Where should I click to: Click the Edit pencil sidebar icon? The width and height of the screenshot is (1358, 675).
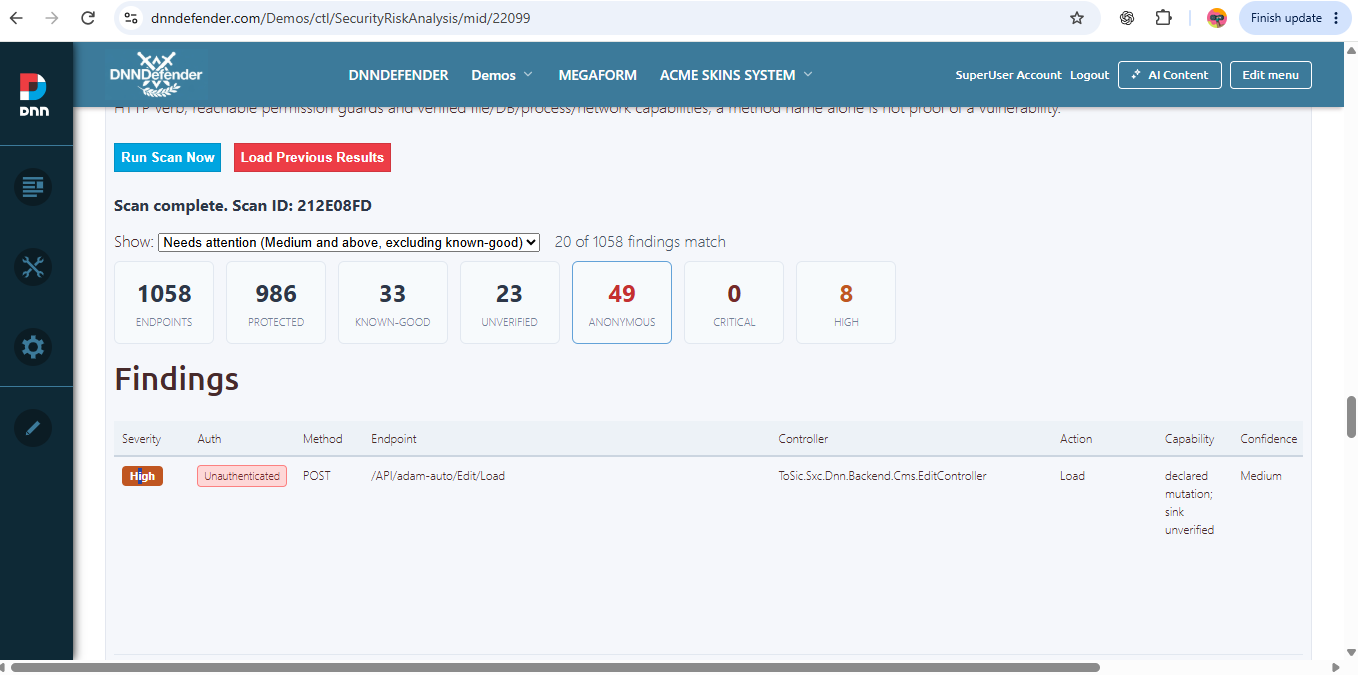(33, 428)
